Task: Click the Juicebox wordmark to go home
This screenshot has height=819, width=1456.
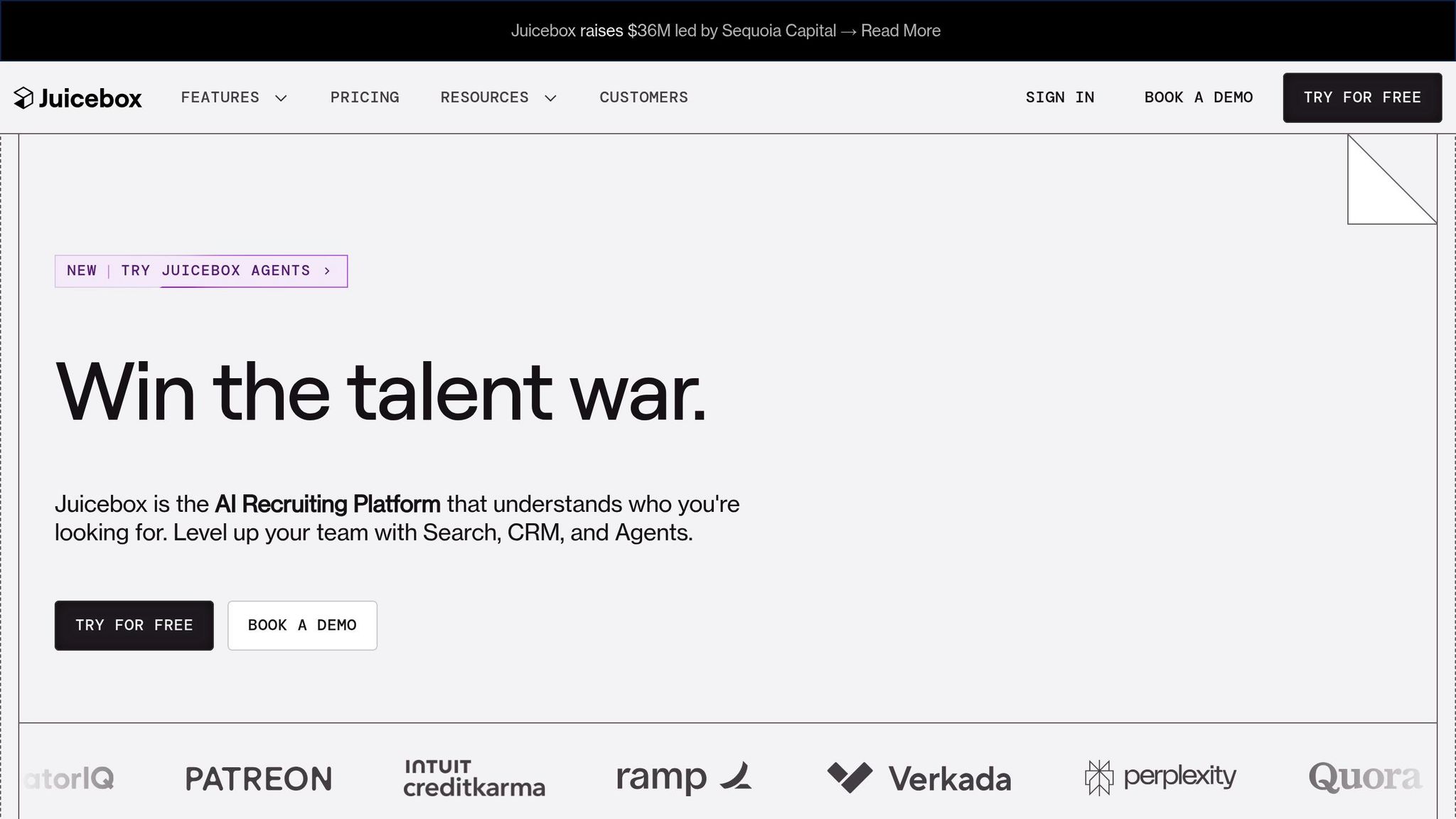Action: (90, 98)
